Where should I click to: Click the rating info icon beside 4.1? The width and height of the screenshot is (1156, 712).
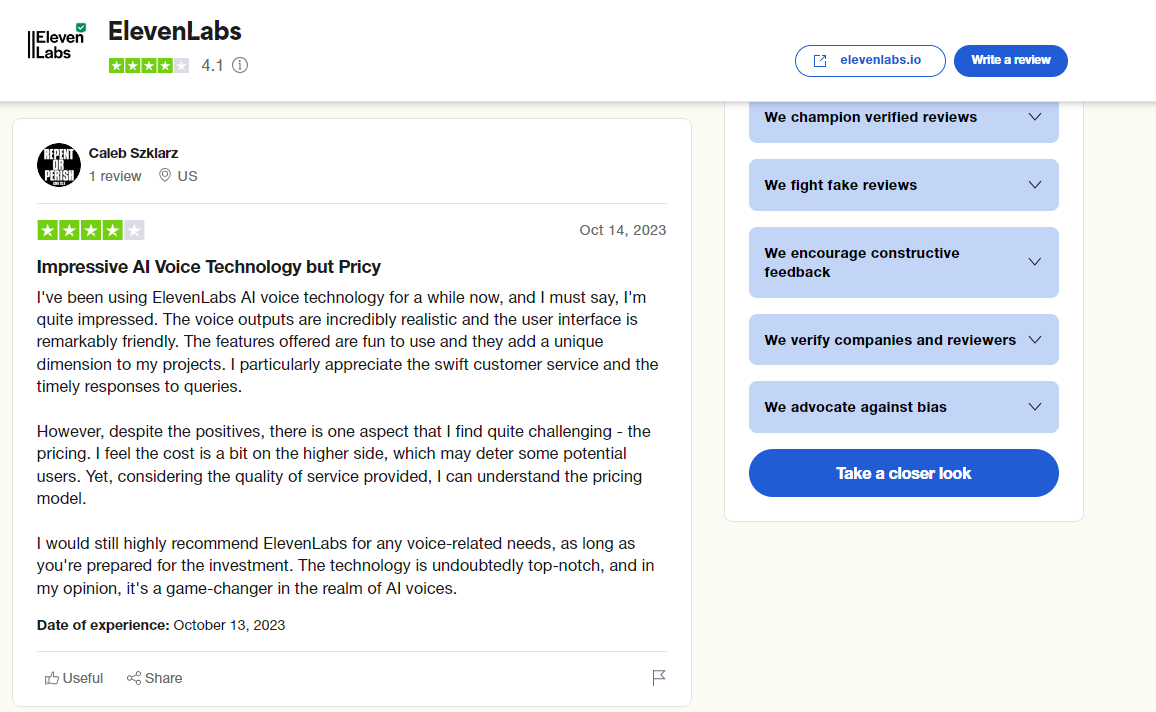tap(240, 65)
